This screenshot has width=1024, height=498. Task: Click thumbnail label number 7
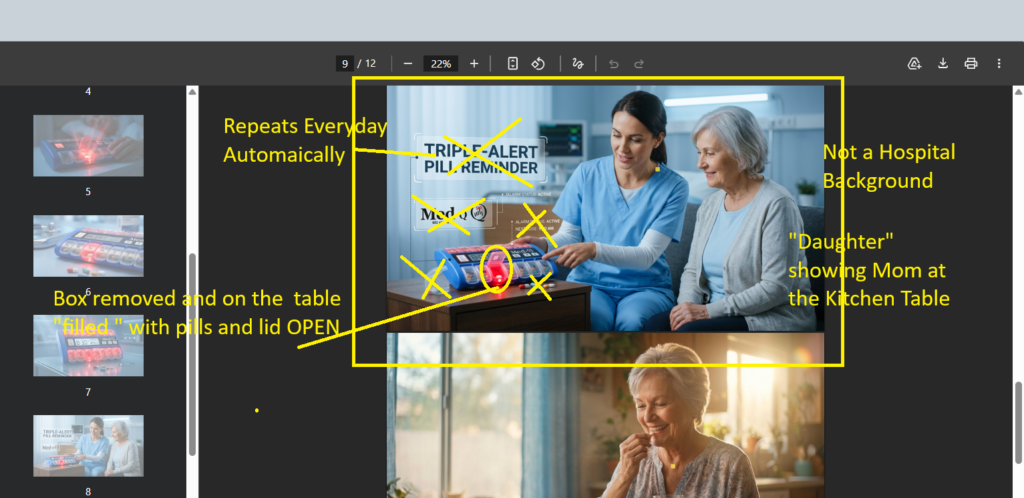(x=88, y=392)
